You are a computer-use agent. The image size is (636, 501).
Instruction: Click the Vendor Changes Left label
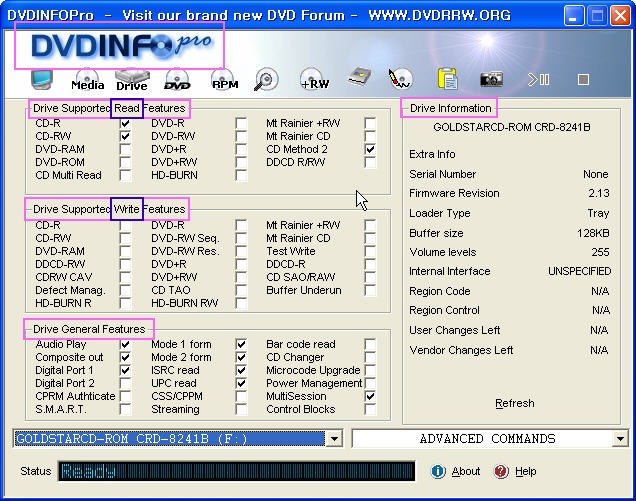tap(461, 350)
